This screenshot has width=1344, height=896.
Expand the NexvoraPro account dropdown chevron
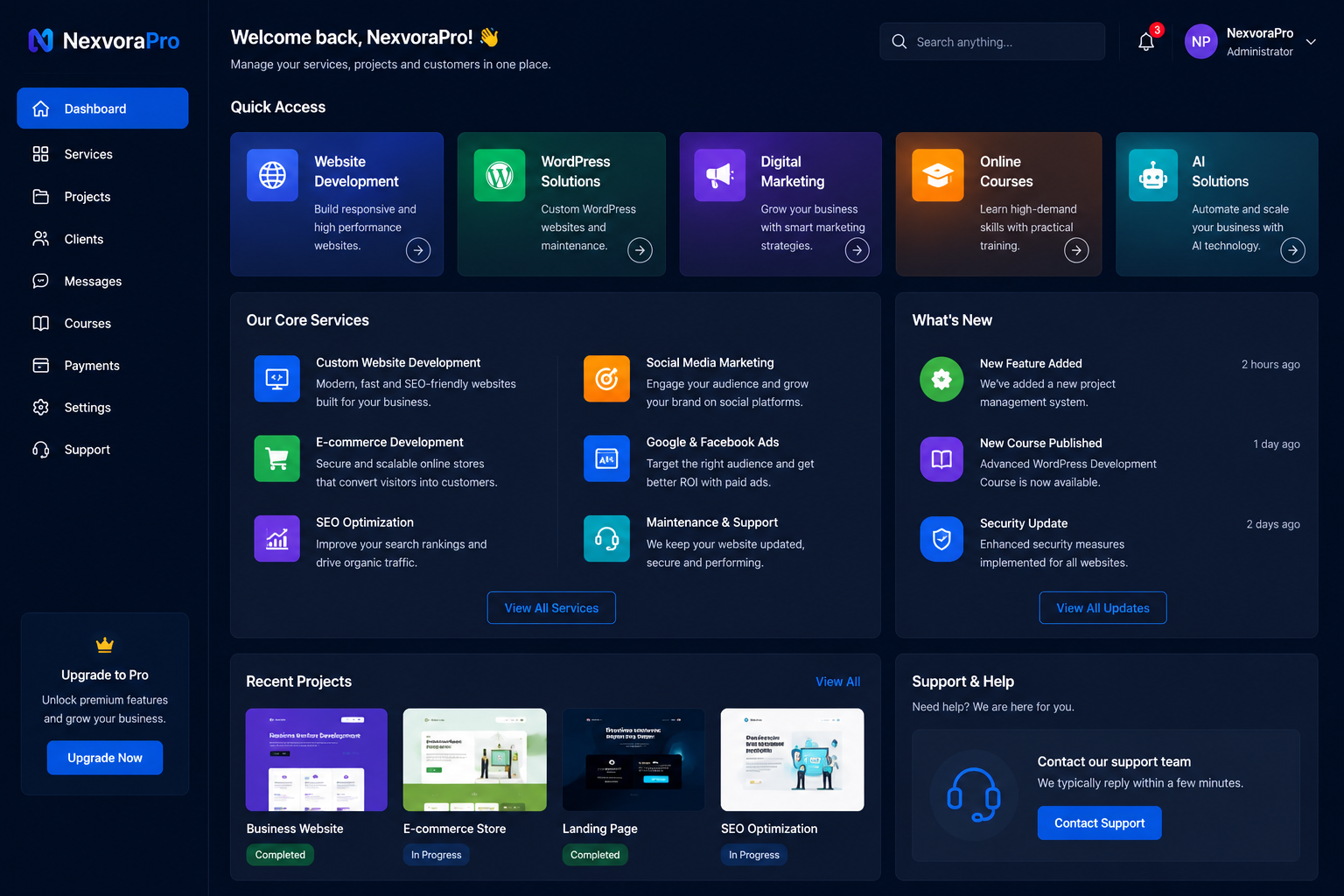[1311, 42]
